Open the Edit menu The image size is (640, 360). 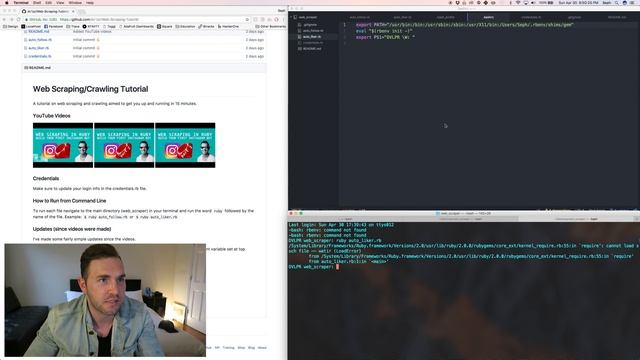click(49, 2)
